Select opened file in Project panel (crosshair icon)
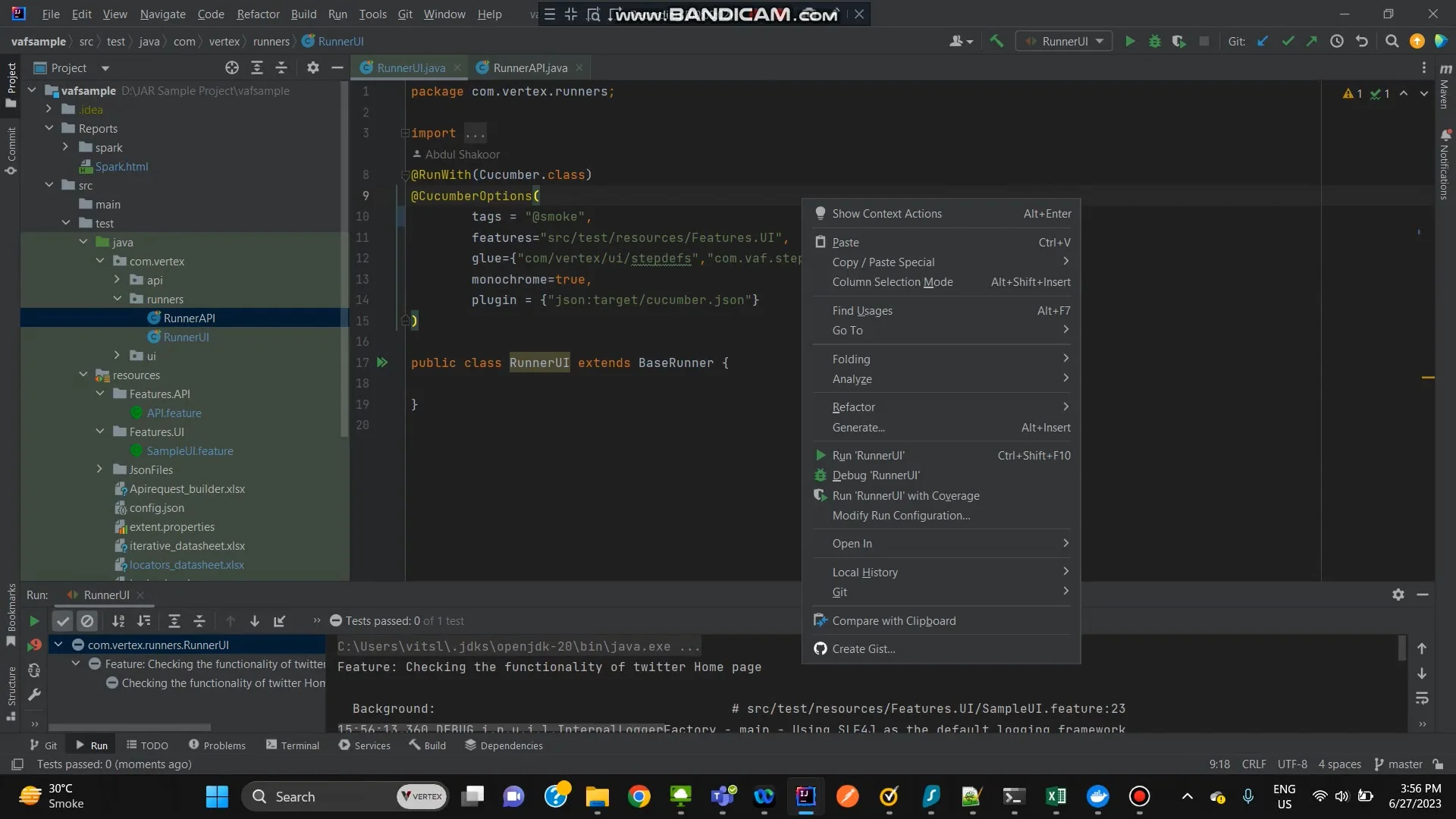The image size is (1456, 819). pyautogui.click(x=232, y=68)
